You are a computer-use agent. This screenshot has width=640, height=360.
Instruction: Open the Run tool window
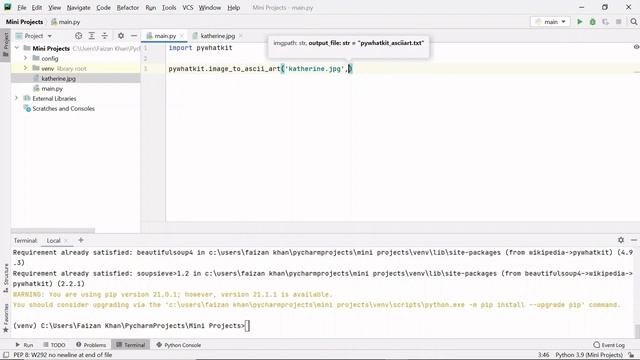[24, 345]
